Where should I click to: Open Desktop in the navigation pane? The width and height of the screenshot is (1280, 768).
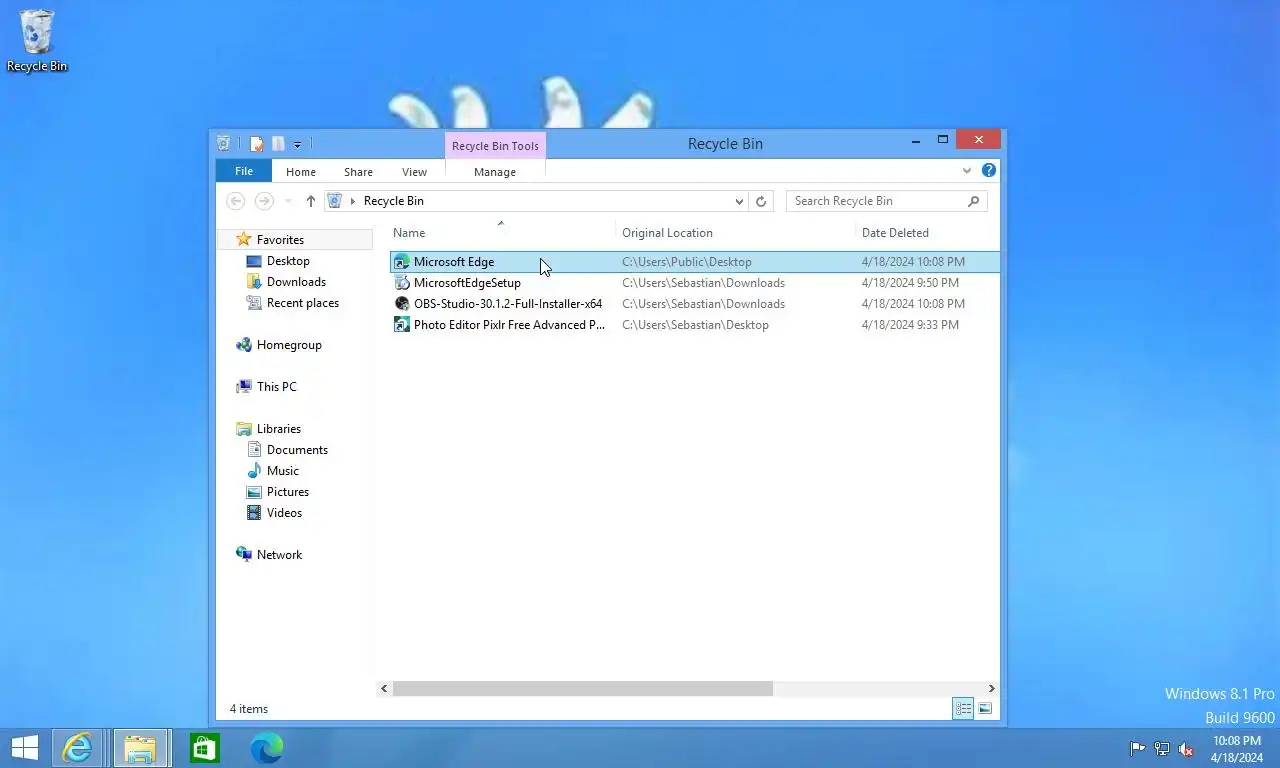(x=288, y=261)
